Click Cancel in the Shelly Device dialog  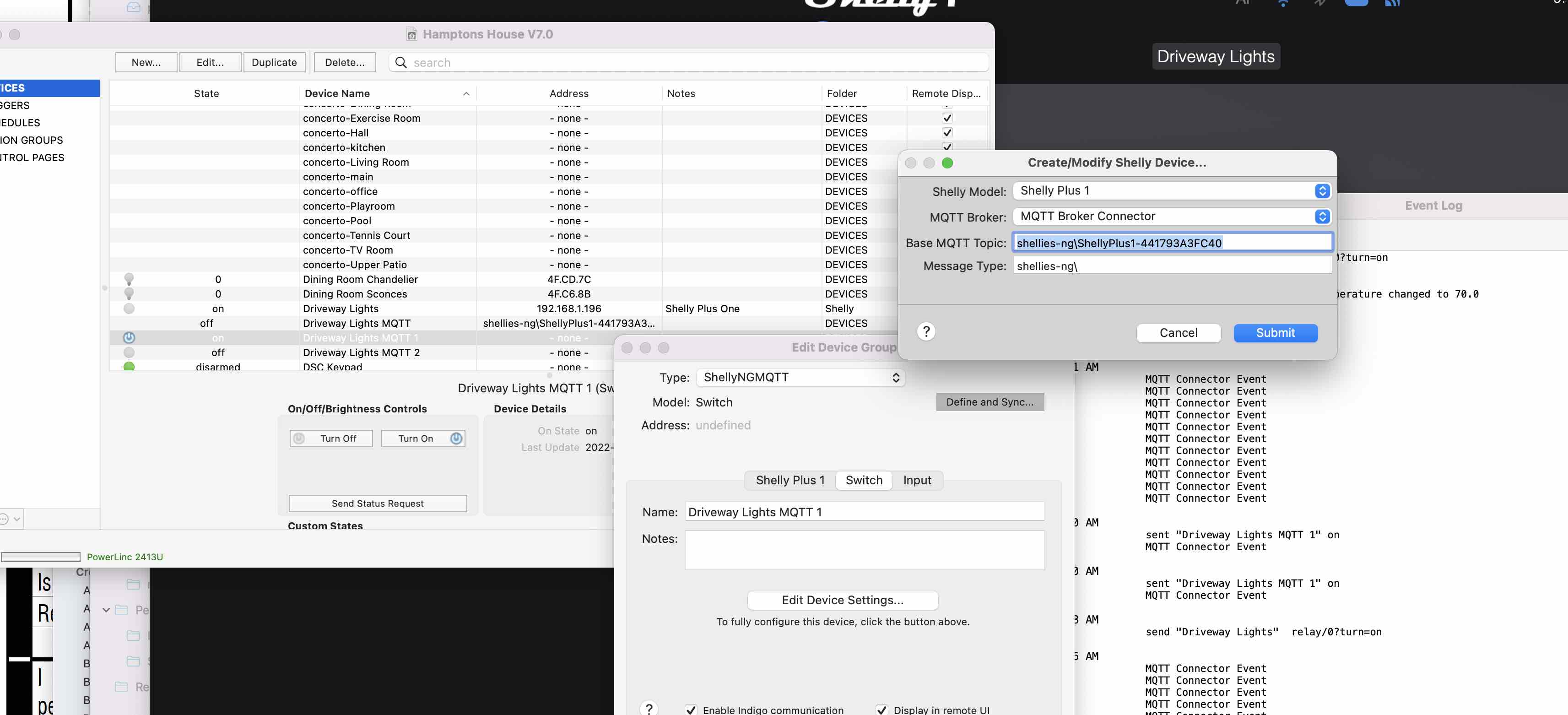click(1178, 333)
